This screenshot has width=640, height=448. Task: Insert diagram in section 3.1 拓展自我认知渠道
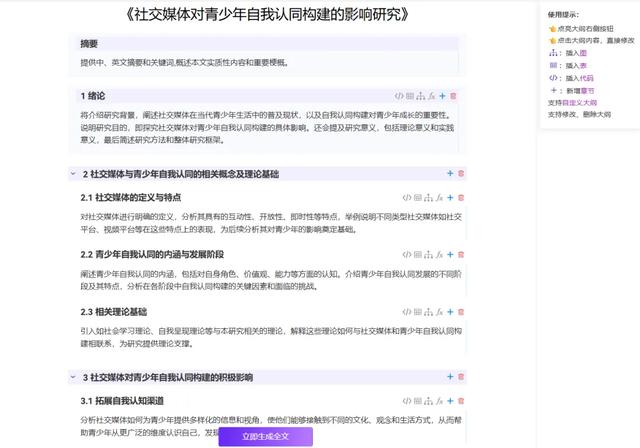tap(429, 401)
